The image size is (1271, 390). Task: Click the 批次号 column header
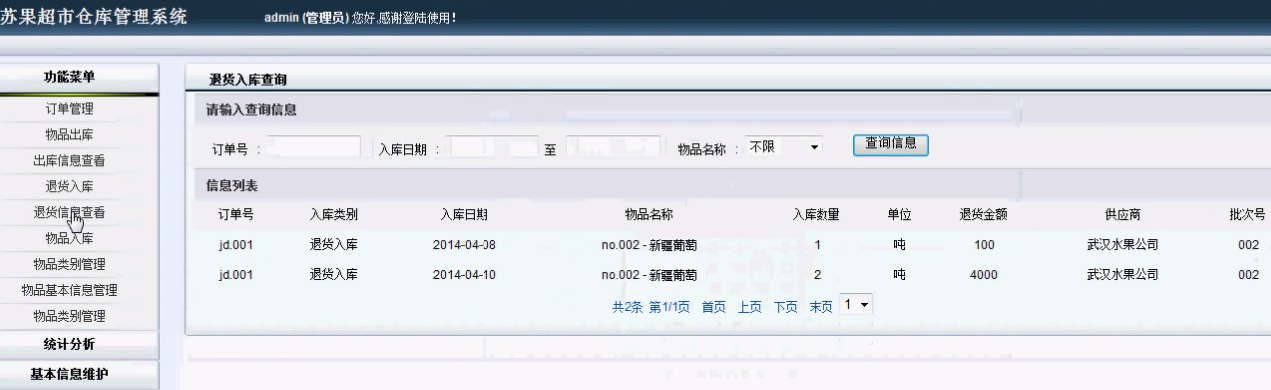(1247, 215)
